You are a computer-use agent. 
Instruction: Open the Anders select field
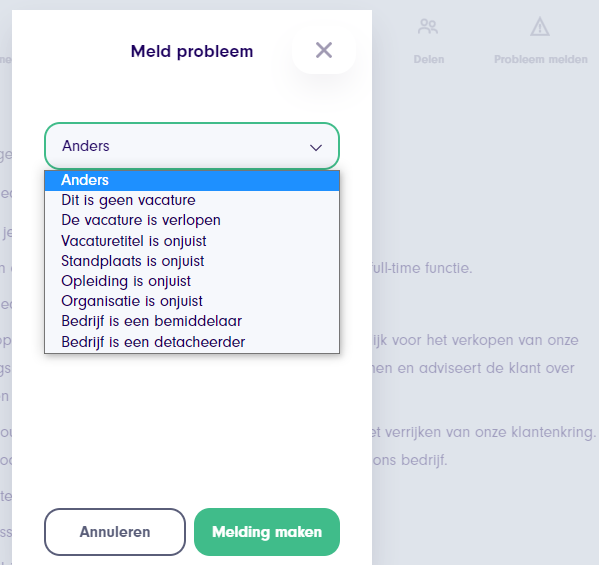pos(192,146)
